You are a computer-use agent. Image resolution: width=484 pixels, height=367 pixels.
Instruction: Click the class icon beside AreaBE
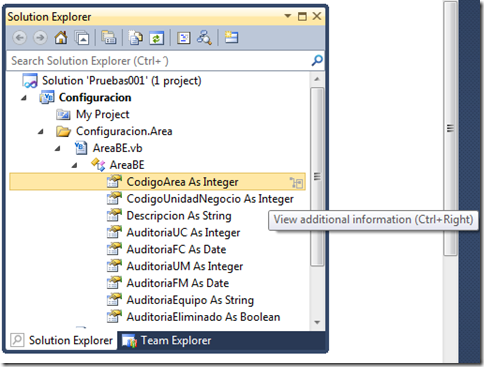[98, 165]
